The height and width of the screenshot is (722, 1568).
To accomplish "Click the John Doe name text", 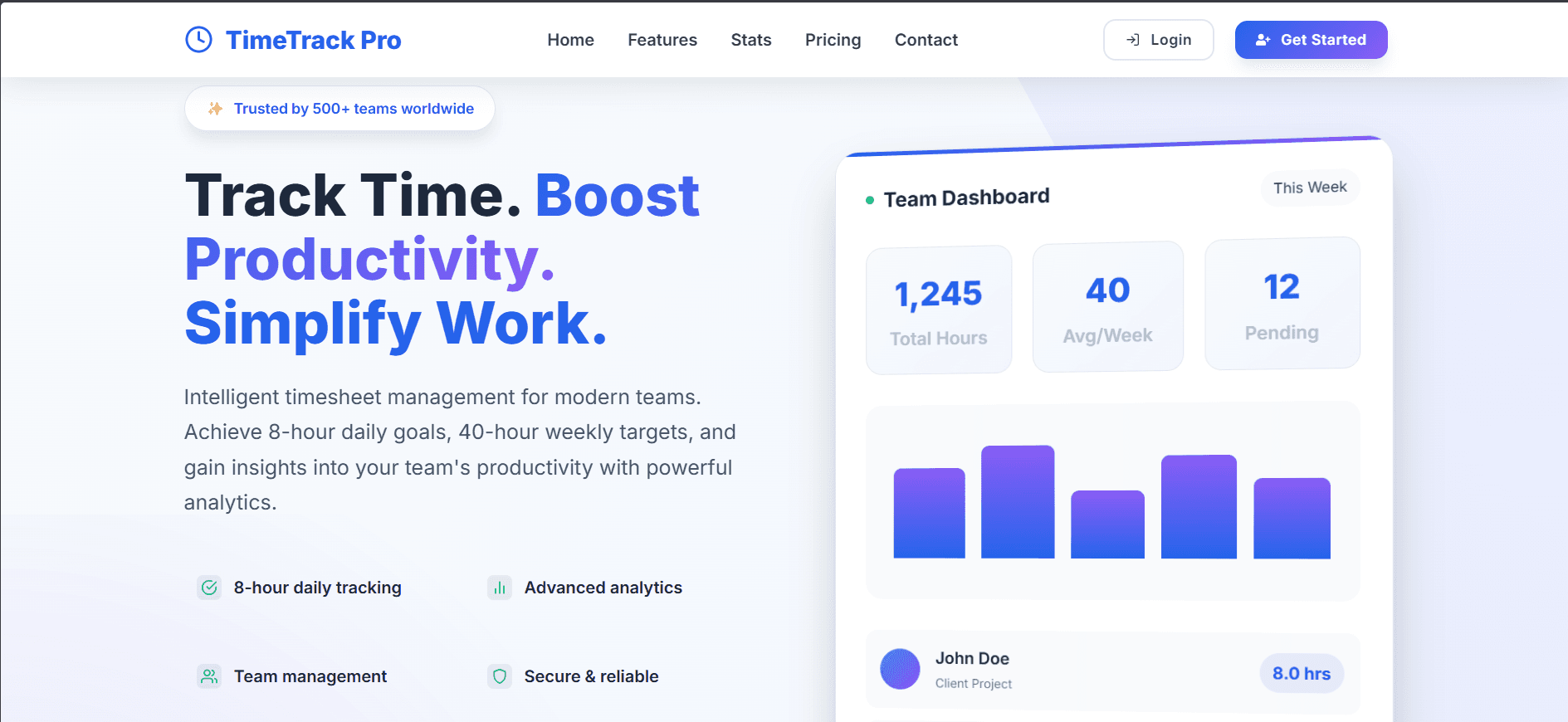I will pyautogui.click(x=972, y=658).
